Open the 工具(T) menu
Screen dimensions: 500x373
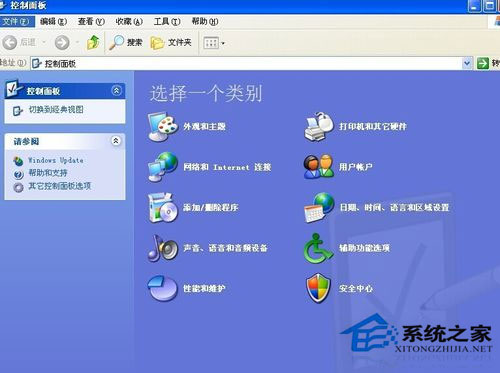167,22
